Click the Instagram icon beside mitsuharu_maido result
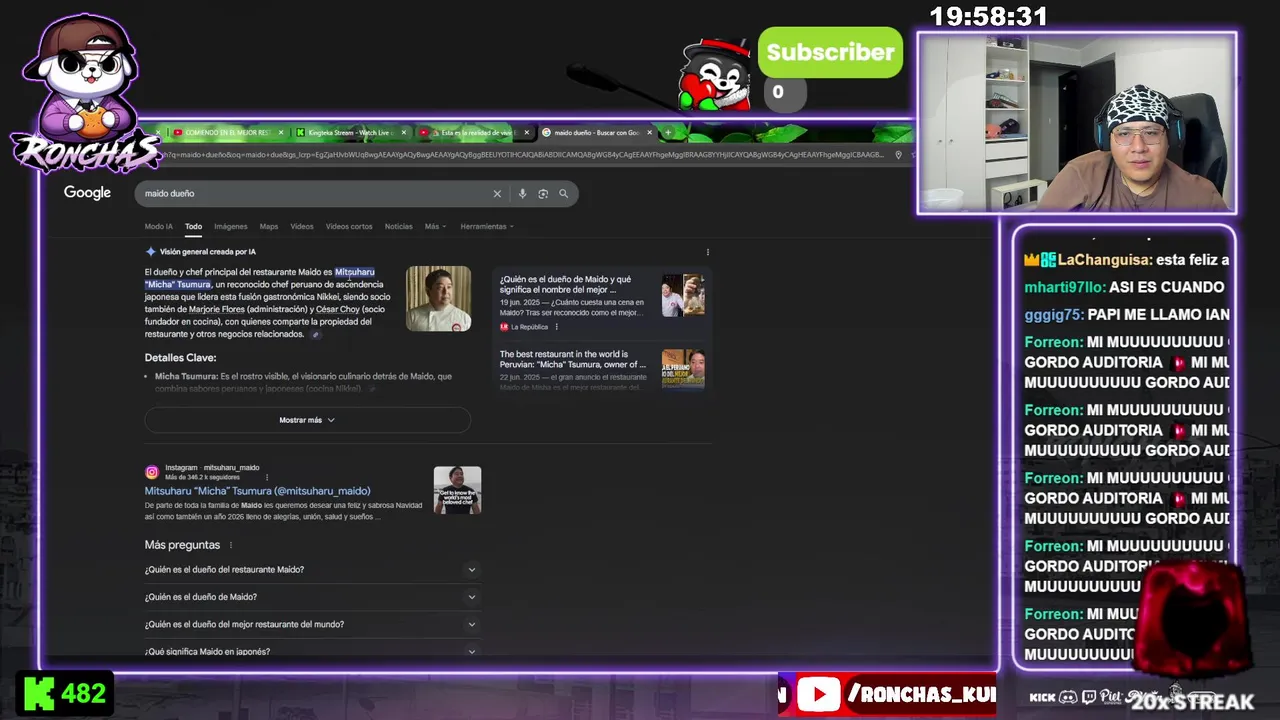The height and width of the screenshot is (720, 1280). [152, 472]
